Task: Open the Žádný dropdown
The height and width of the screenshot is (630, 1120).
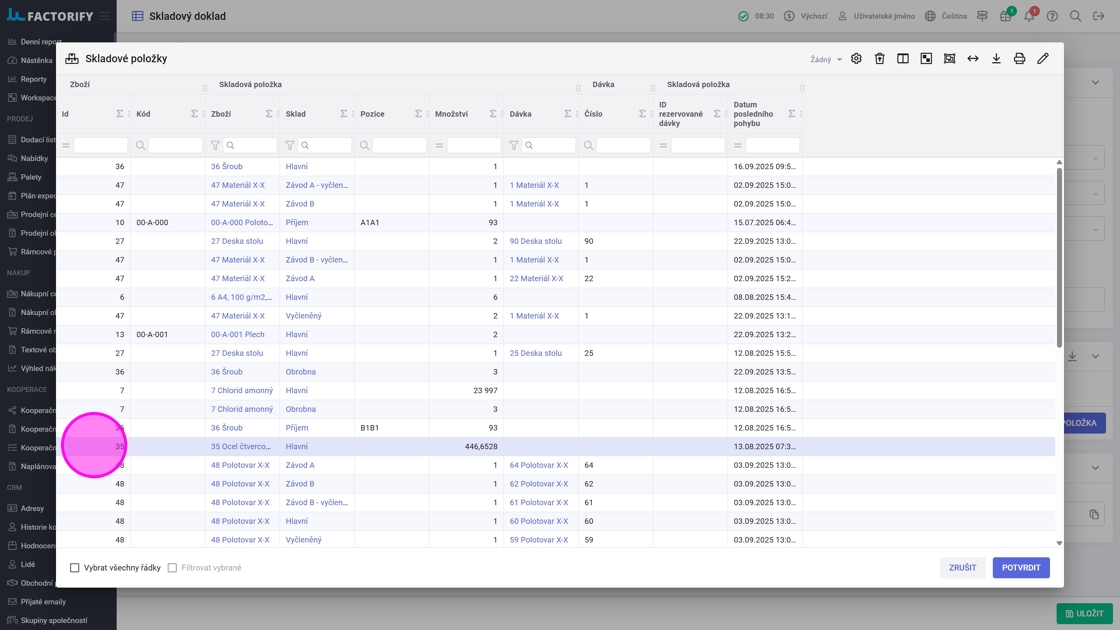Action: (x=825, y=60)
